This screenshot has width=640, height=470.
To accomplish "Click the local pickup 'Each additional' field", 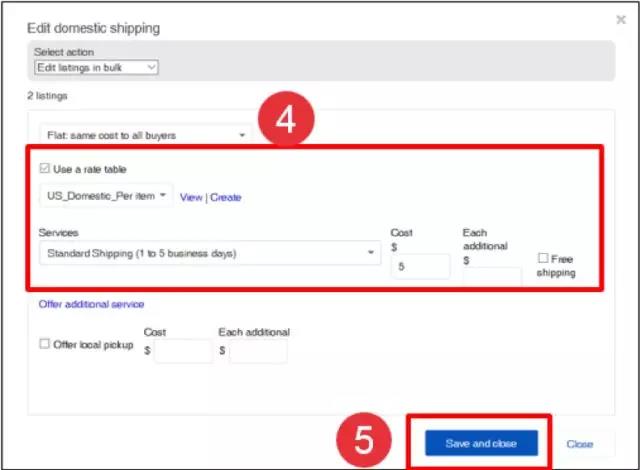I will tap(258, 351).
